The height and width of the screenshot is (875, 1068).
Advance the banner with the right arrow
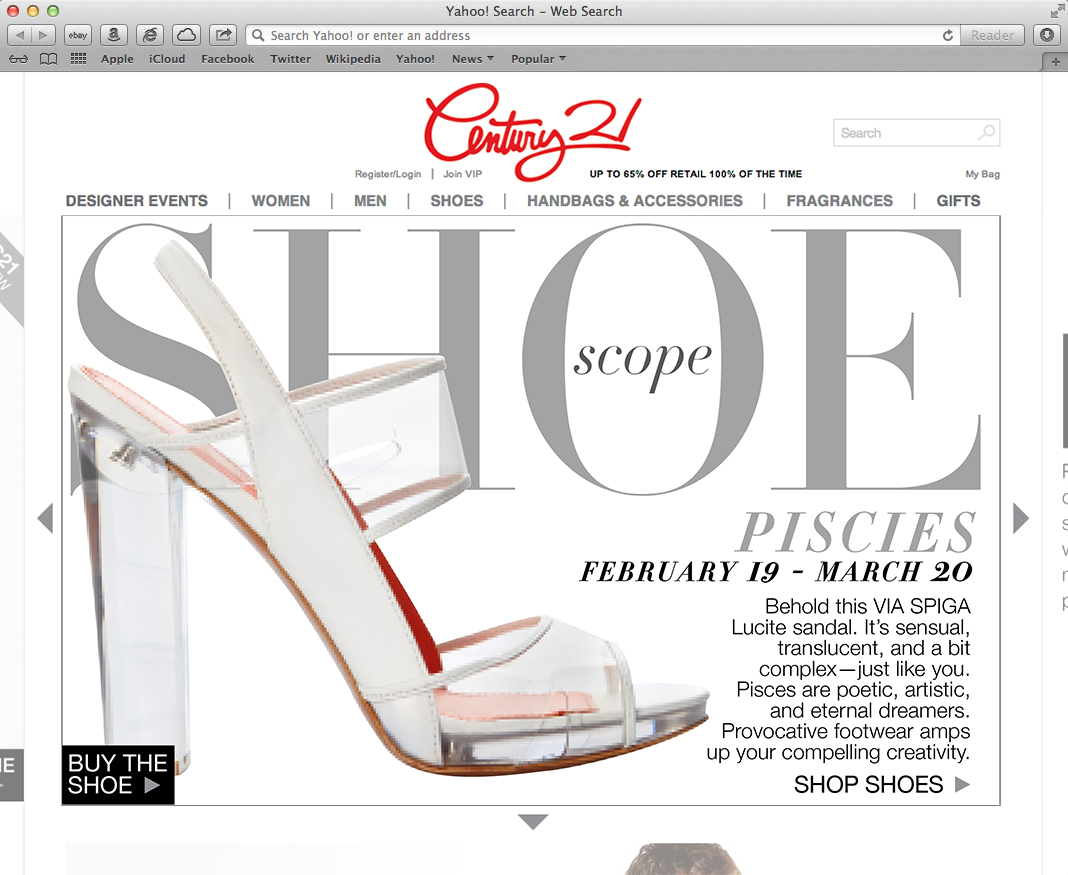coord(1020,518)
